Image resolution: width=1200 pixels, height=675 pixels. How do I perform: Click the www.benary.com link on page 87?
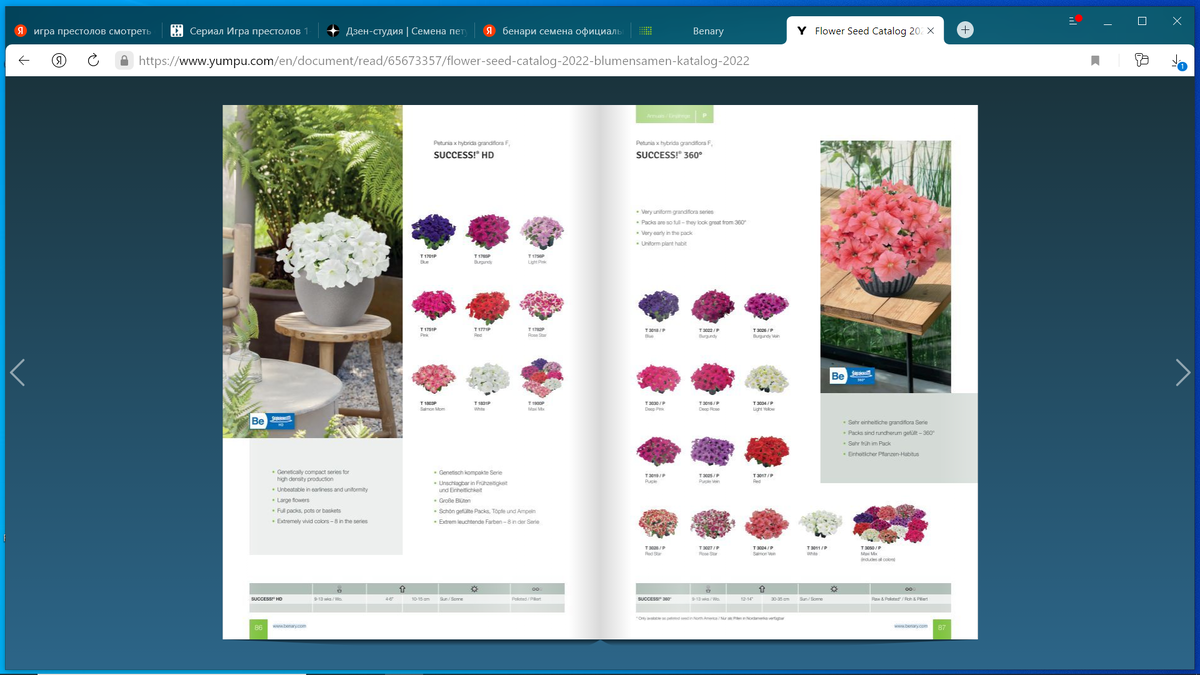pos(911,626)
